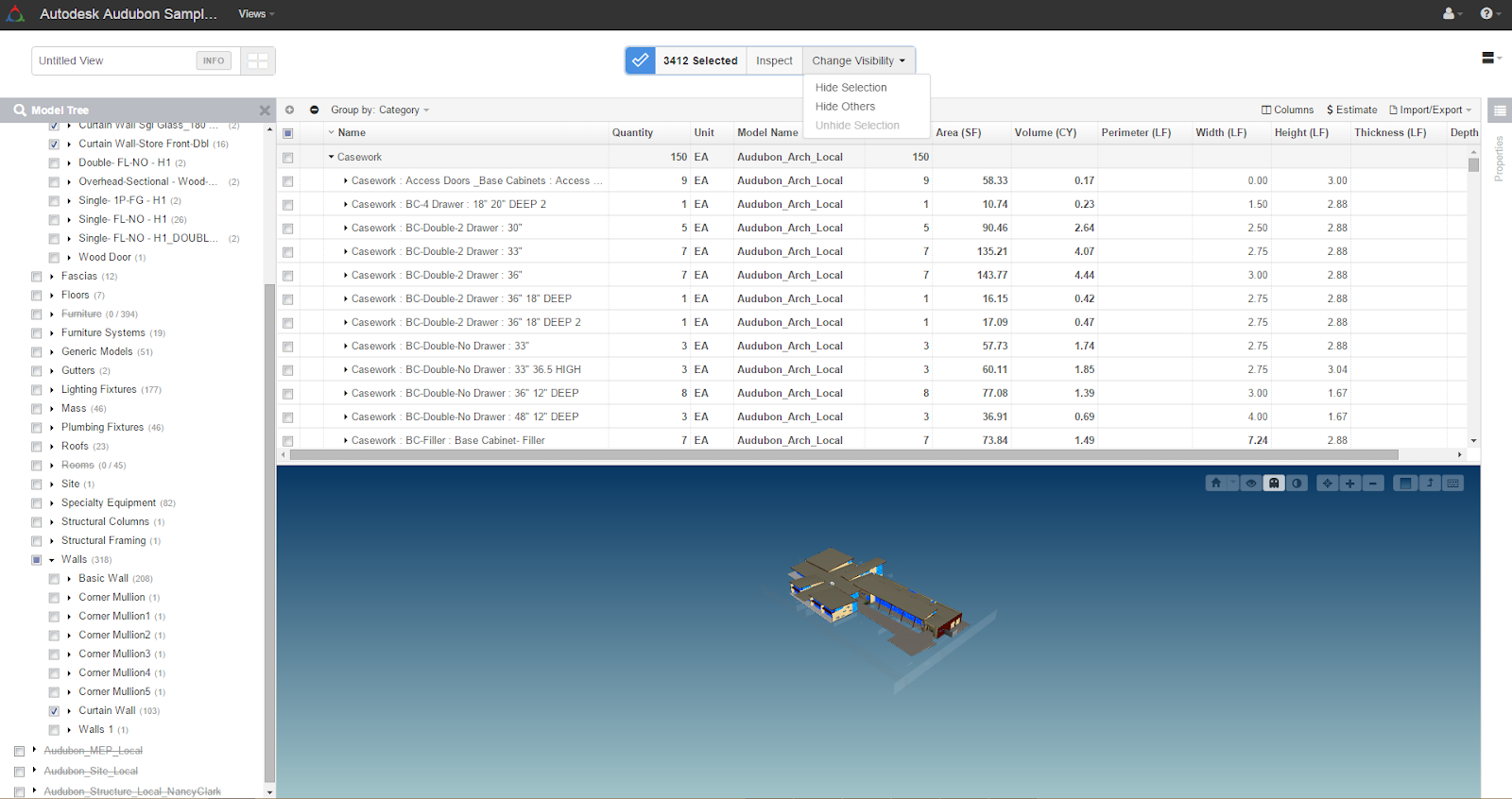Open the Views dropdown menu

[256, 14]
